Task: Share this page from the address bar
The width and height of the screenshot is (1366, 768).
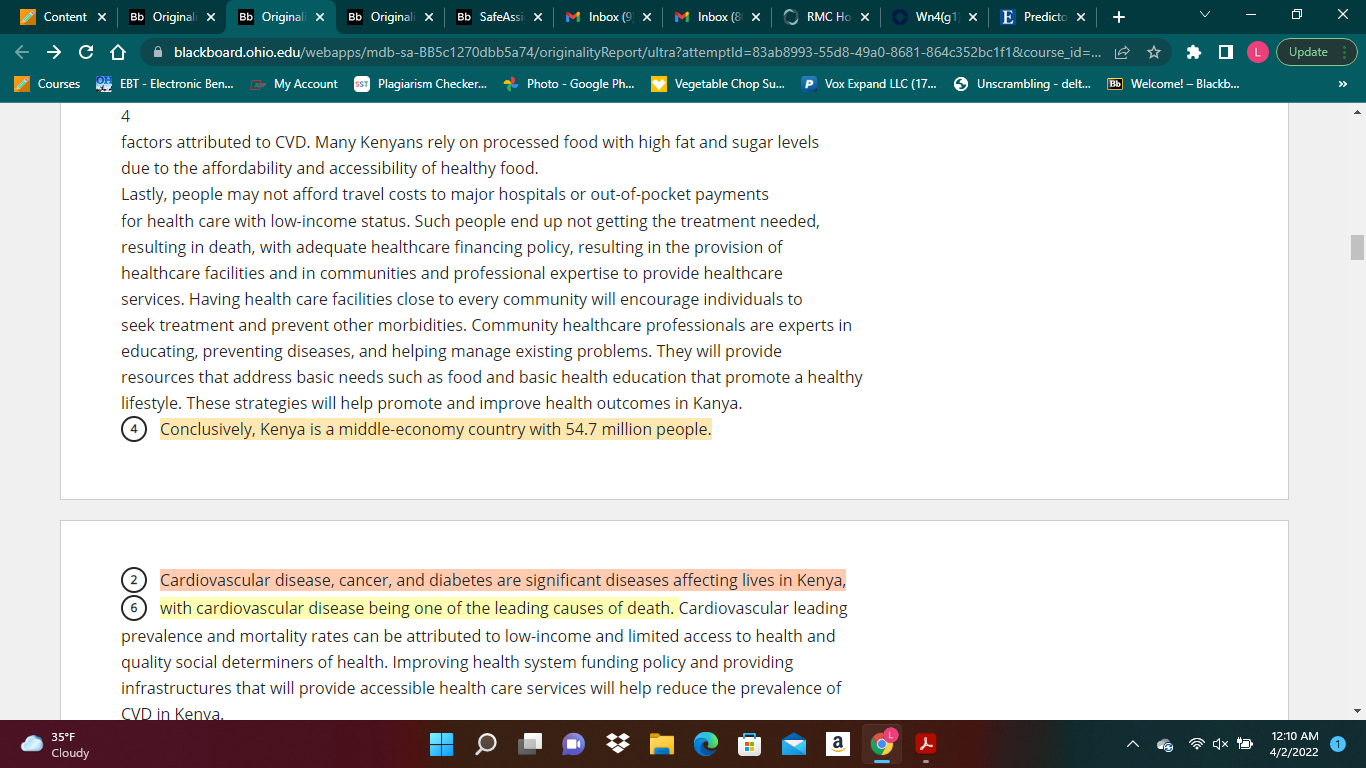Action: pos(1122,52)
